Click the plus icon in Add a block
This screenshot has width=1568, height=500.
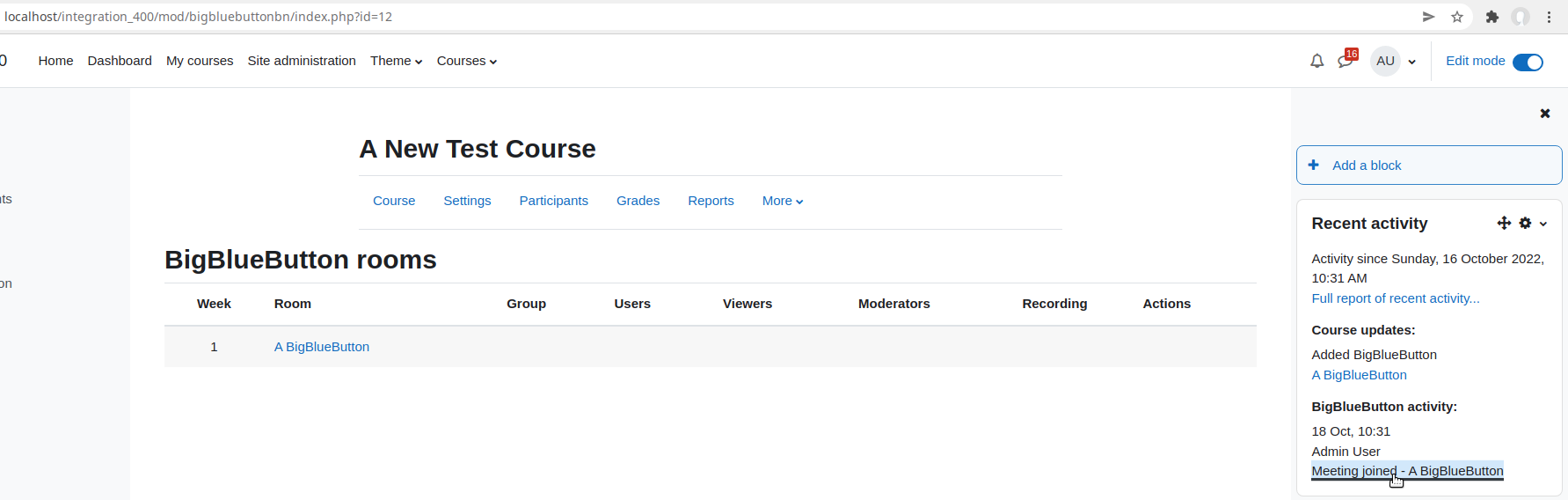click(x=1313, y=165)
